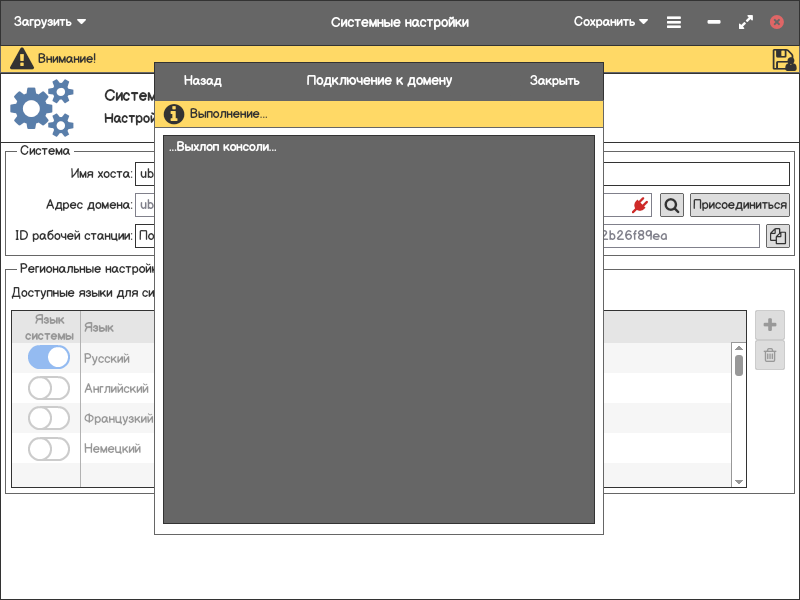
Task: Click the Выполнение... status text
Action: (229, 114)
